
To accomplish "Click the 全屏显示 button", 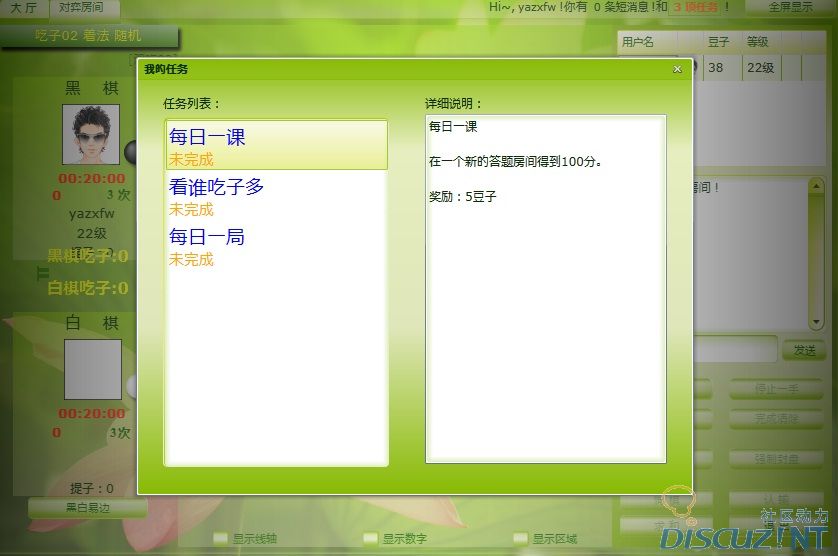I will click(790, 7).
